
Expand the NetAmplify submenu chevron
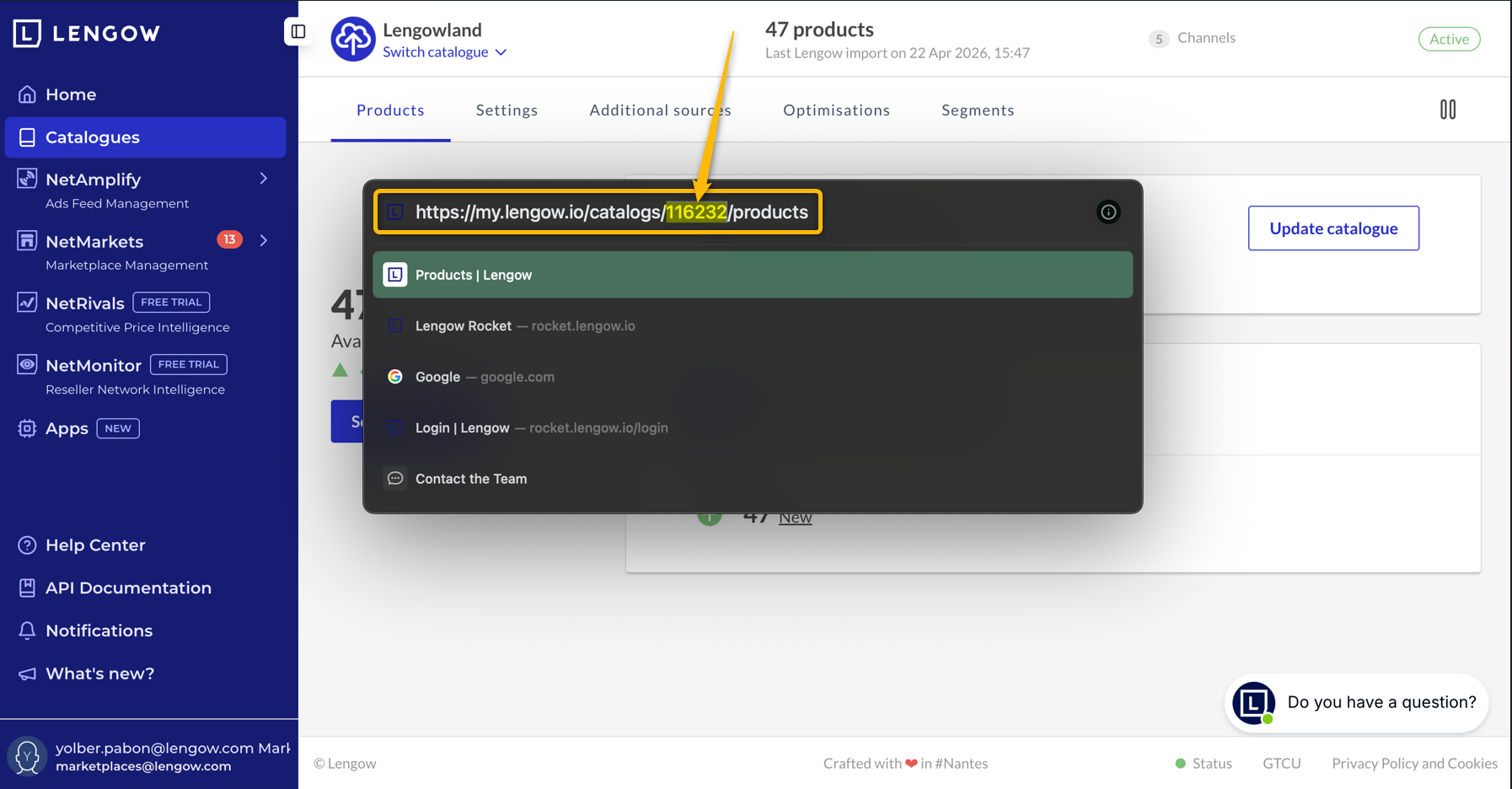[264, 179]
